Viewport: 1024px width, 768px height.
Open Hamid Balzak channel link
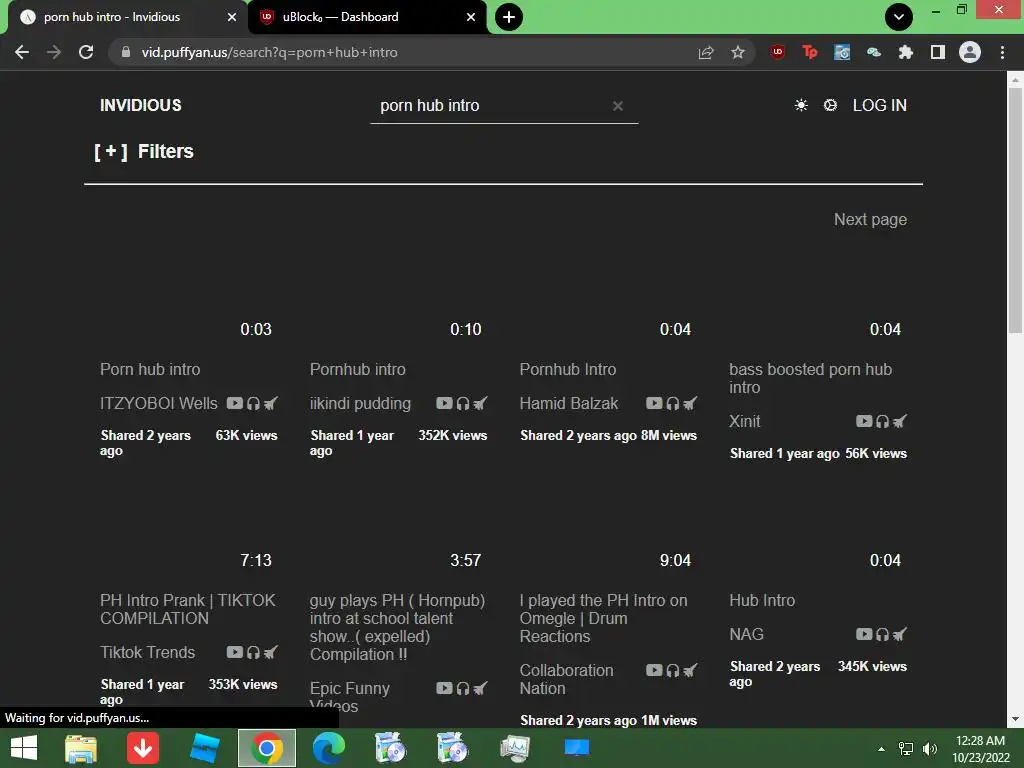pyautogui.click(x=568, y=404)
